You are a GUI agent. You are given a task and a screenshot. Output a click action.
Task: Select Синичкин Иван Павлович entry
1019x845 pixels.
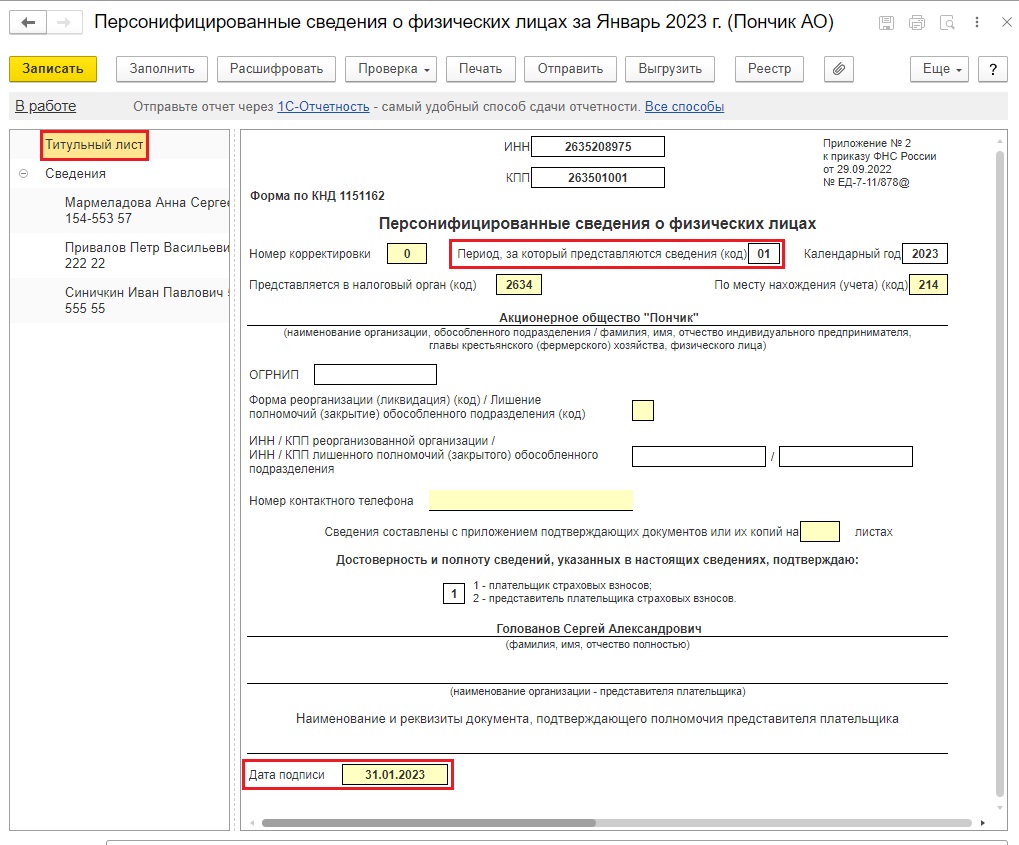pyautogui.click(x=146, y=300)
